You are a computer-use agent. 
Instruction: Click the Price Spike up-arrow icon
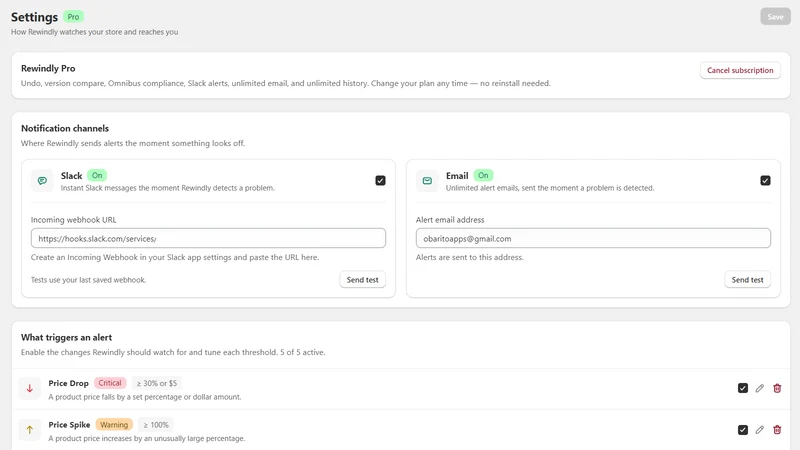(x=30, y=430)
